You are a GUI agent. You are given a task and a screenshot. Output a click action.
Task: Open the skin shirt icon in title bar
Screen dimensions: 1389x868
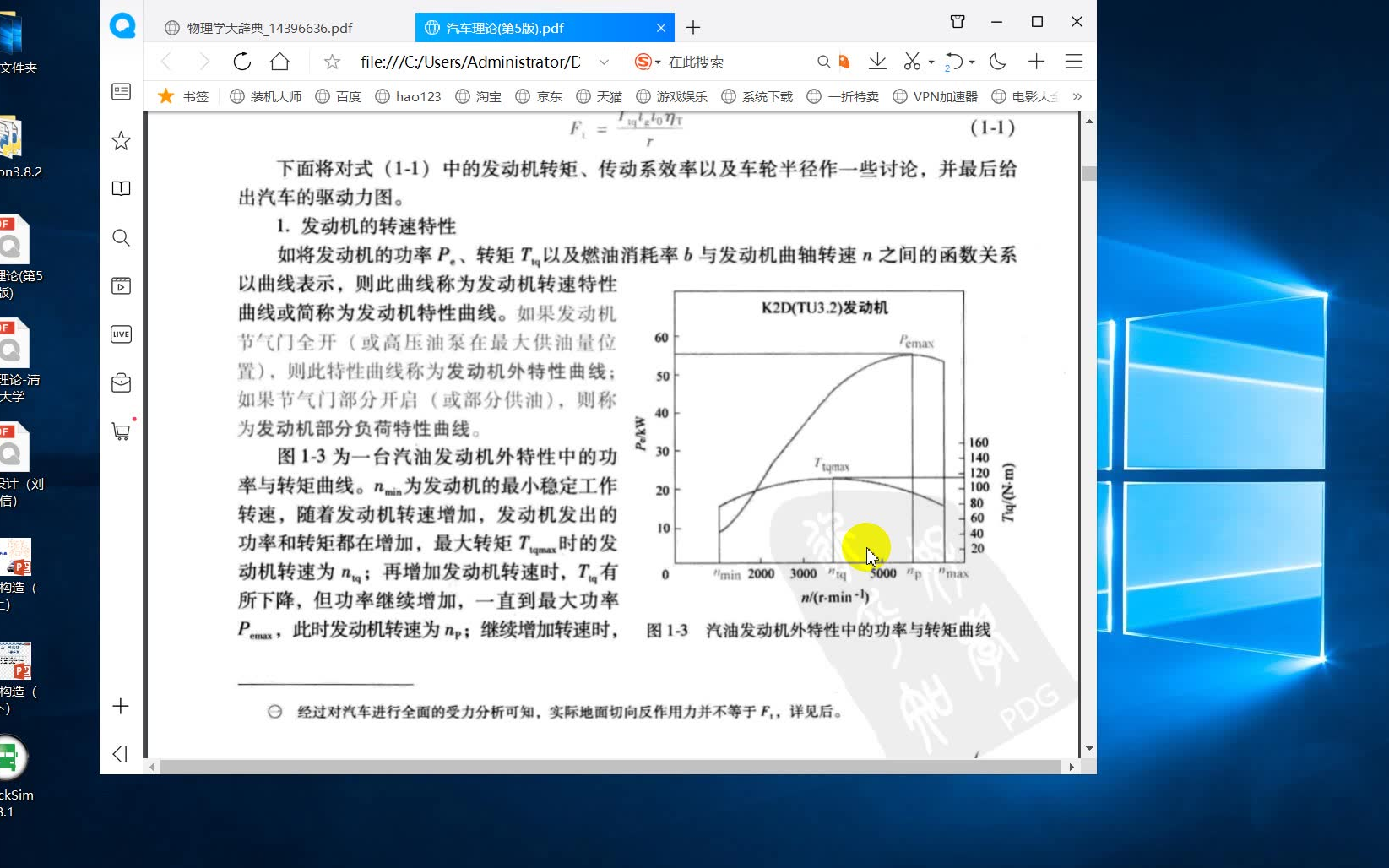point(958,22)
